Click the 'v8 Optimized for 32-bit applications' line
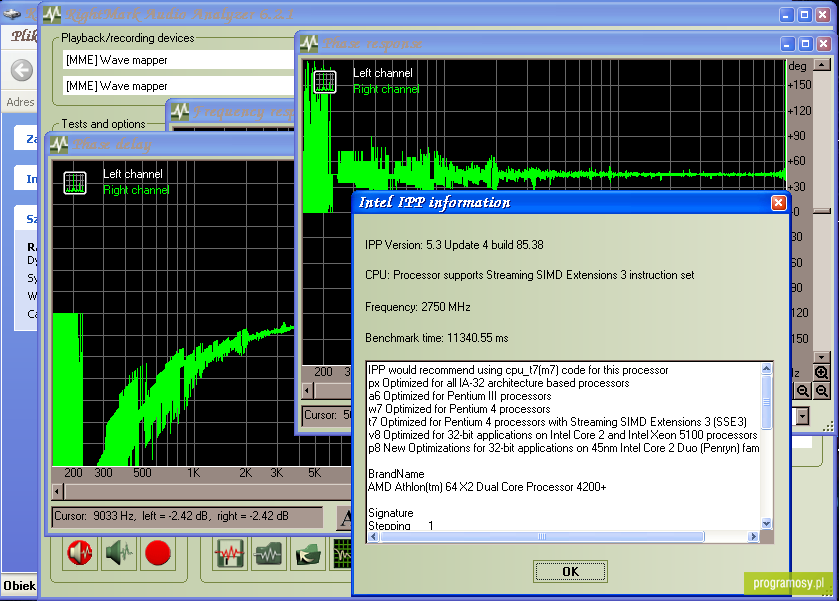The width and height of the screenshot is (839, 601). (563, 435)
